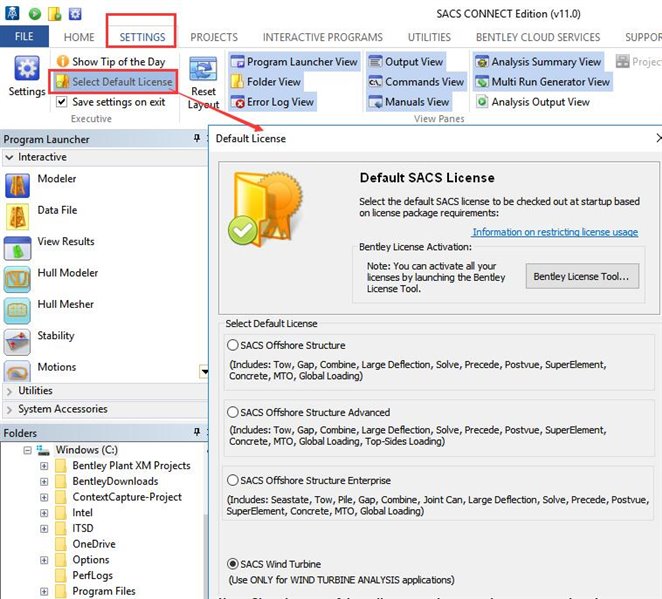
Task: Open the Settings gear icon in ribbon
Action: click(x=27, y=68)
